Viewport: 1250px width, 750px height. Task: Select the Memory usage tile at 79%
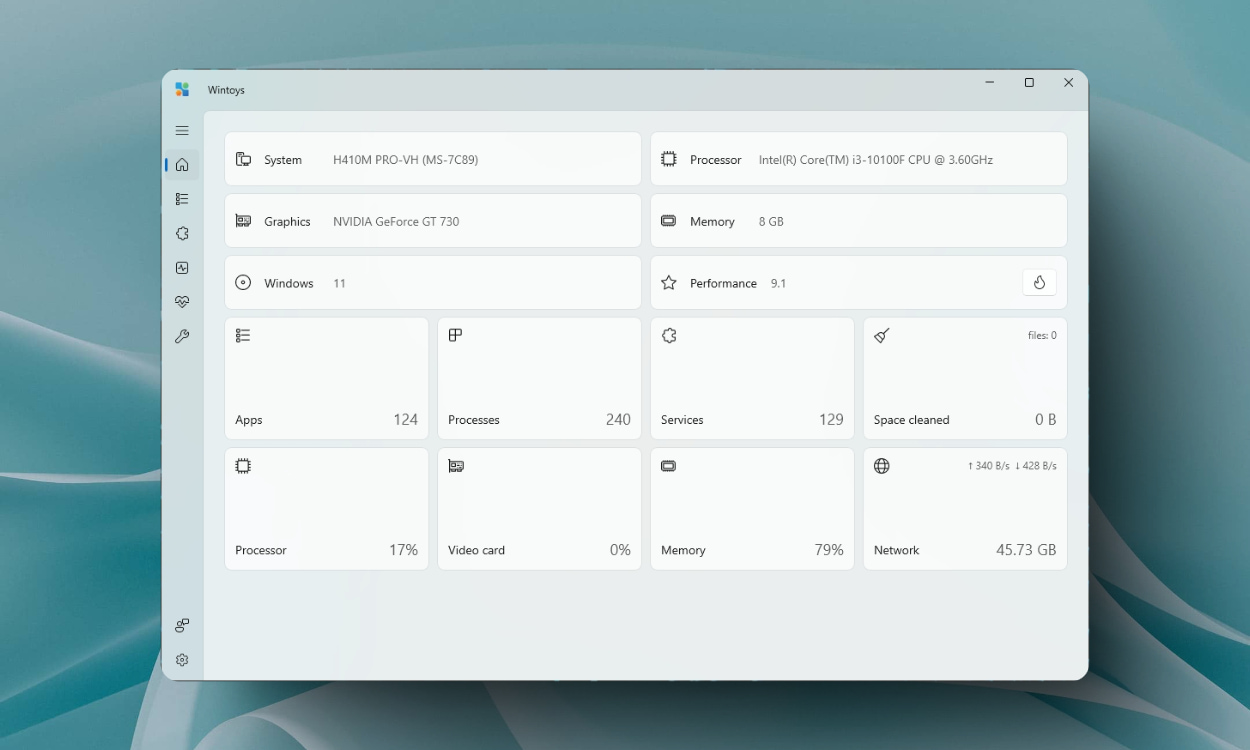[752, 509]
